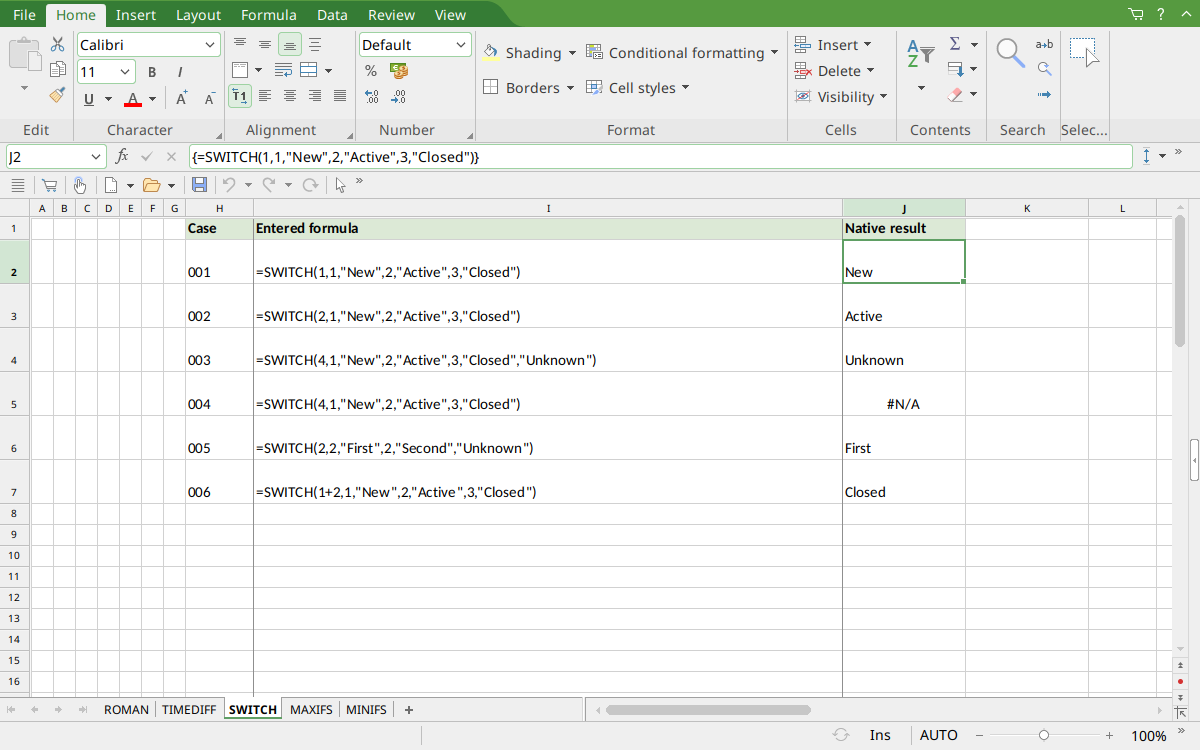The image size is (1200, 750).
Task: Click the Shading paint bucket icon
Action: [491, 53]
